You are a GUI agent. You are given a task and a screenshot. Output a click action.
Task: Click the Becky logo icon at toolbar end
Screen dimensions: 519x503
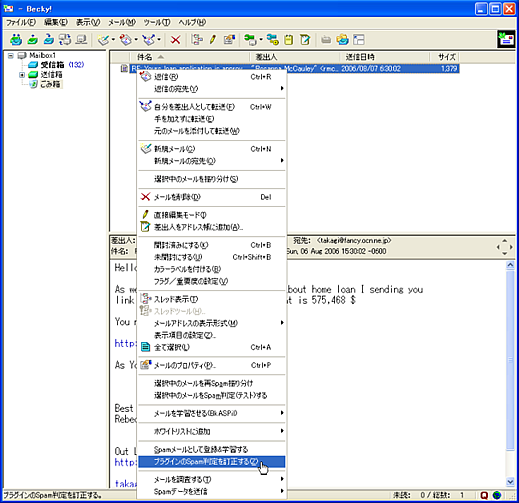click(506, 39)
